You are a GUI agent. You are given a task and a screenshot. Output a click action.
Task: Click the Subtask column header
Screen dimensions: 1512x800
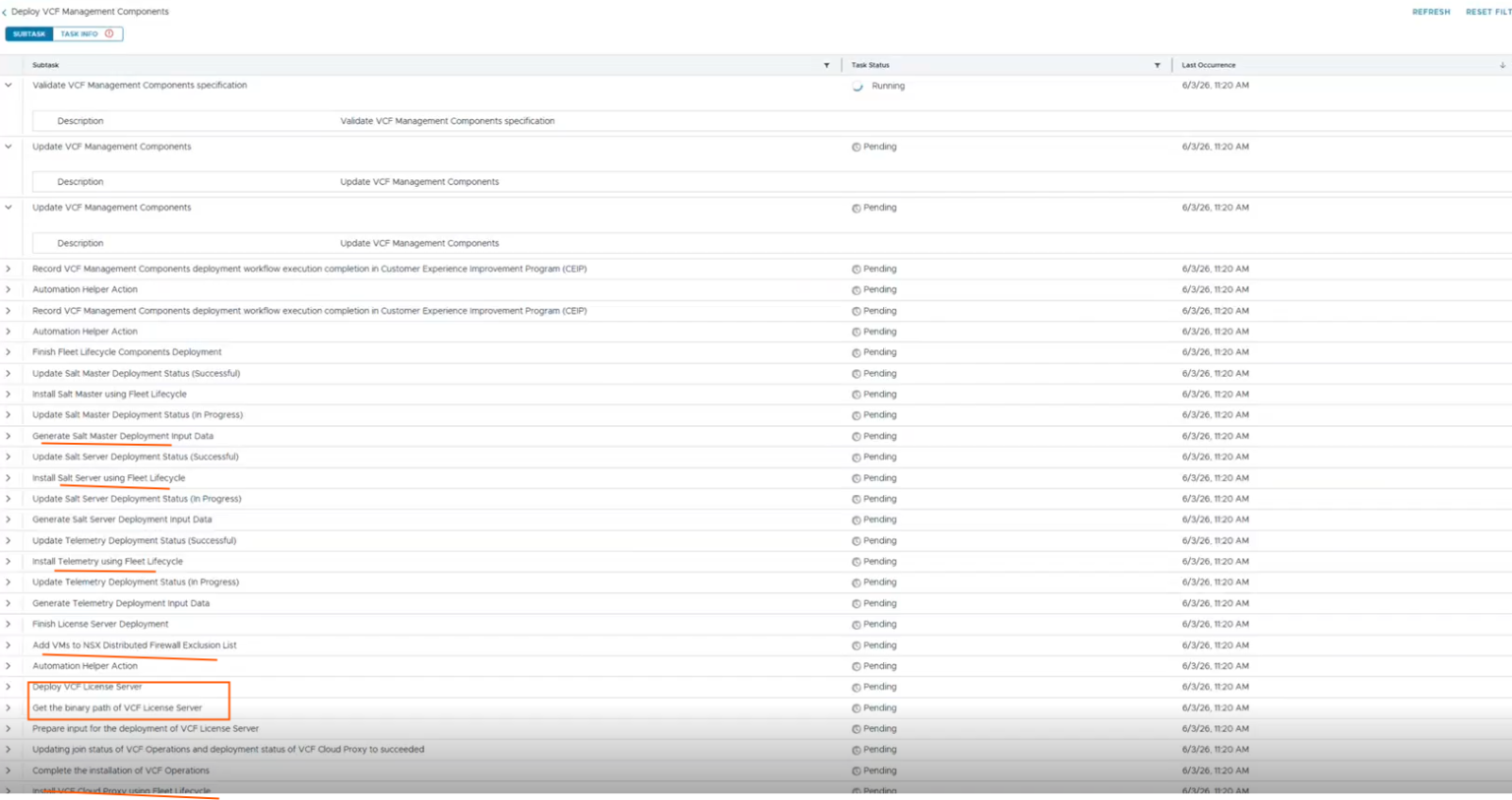coord(45,65)
